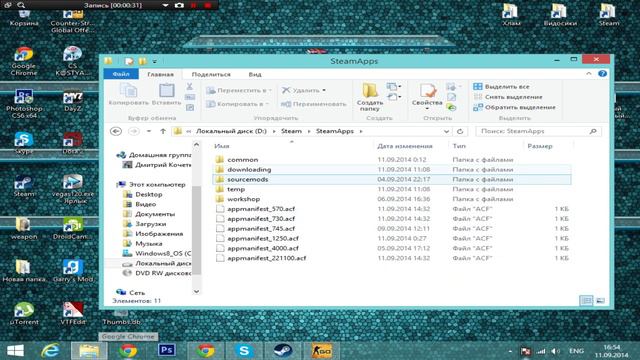This screenshot has width=640, height=360.
Task: Open the Quick Access Toolbar customize dropdown
Action: tap(154, 62)
